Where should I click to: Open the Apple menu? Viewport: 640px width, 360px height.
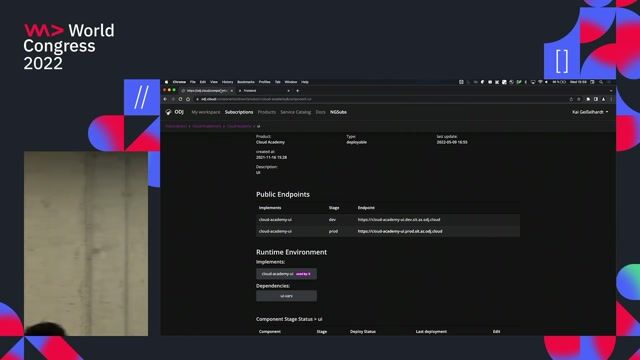coord(167,82)
